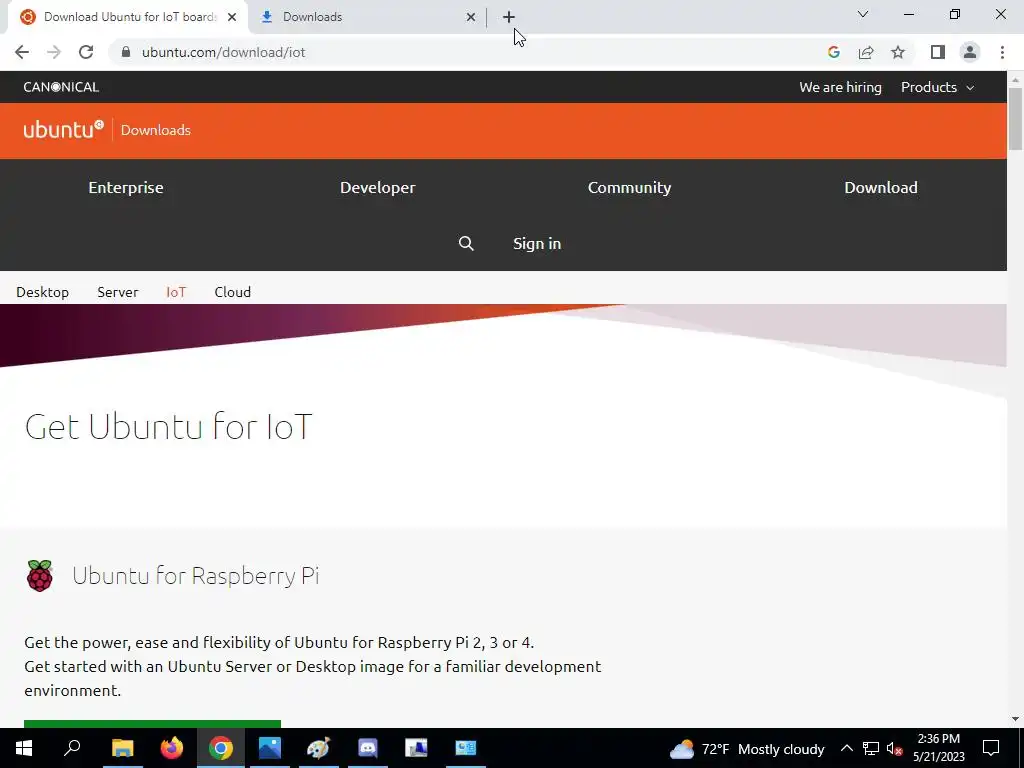Open the We are hiring link
Viewport: 1024px width, 768px height.
840,87
